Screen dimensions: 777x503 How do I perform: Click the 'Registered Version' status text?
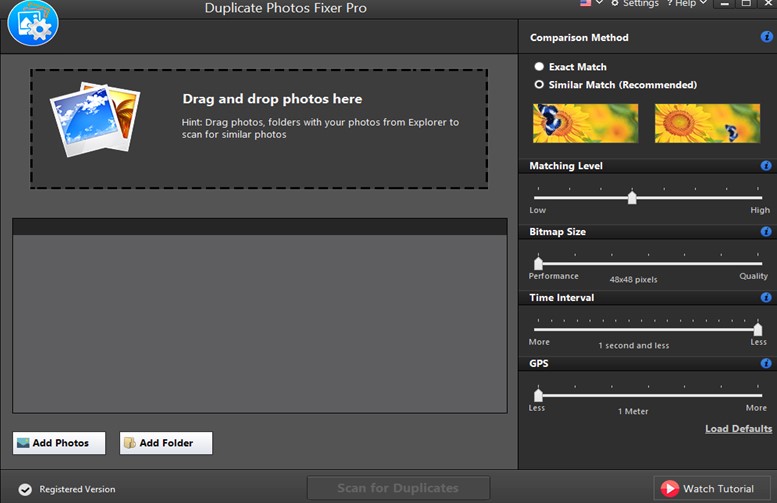point(77,489)
